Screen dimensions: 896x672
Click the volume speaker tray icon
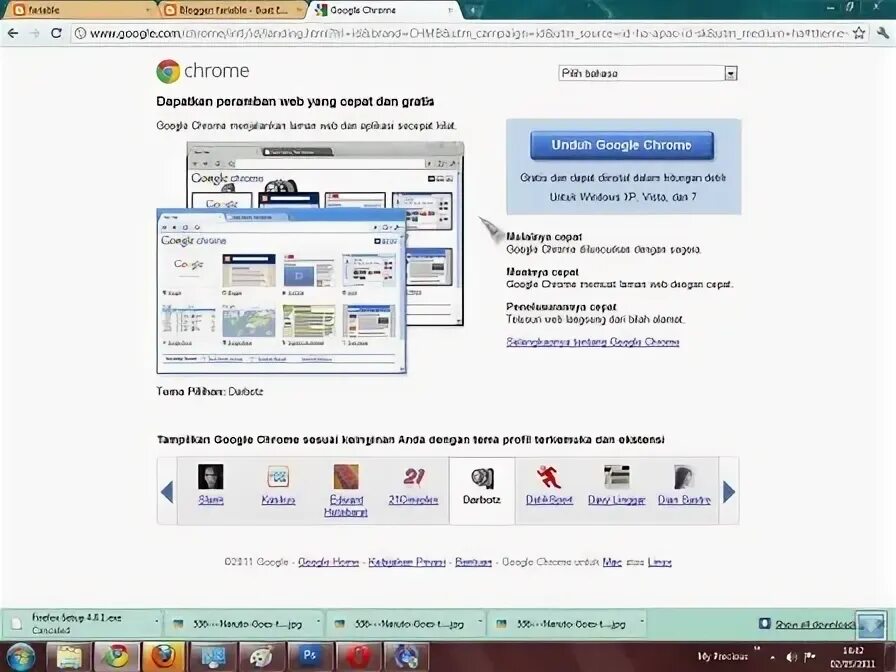(791, 657)
